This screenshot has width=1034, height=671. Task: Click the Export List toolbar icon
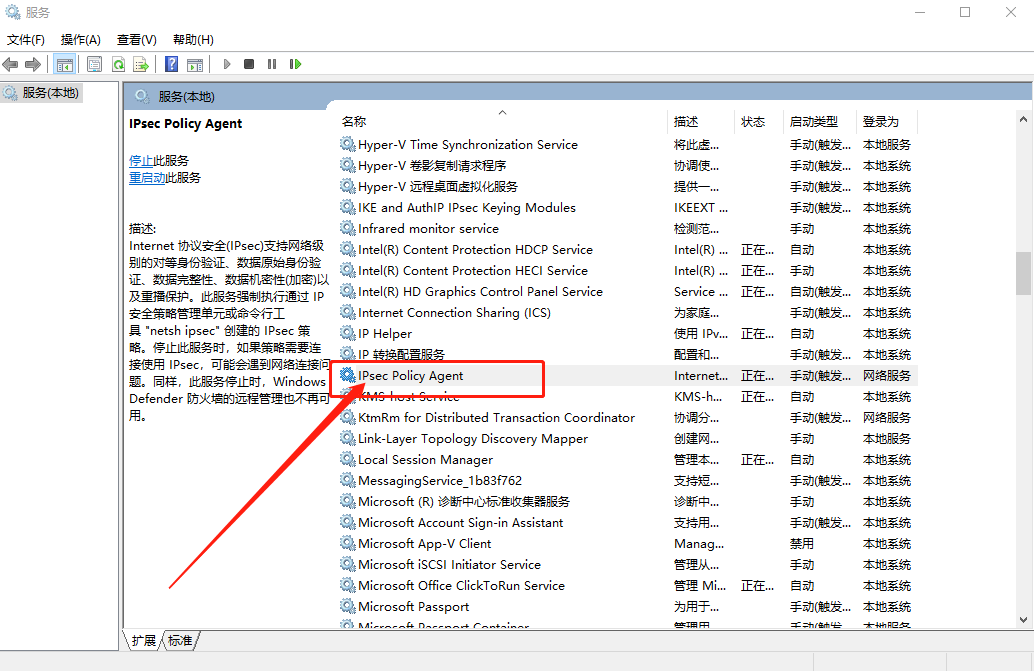[141, 64]
